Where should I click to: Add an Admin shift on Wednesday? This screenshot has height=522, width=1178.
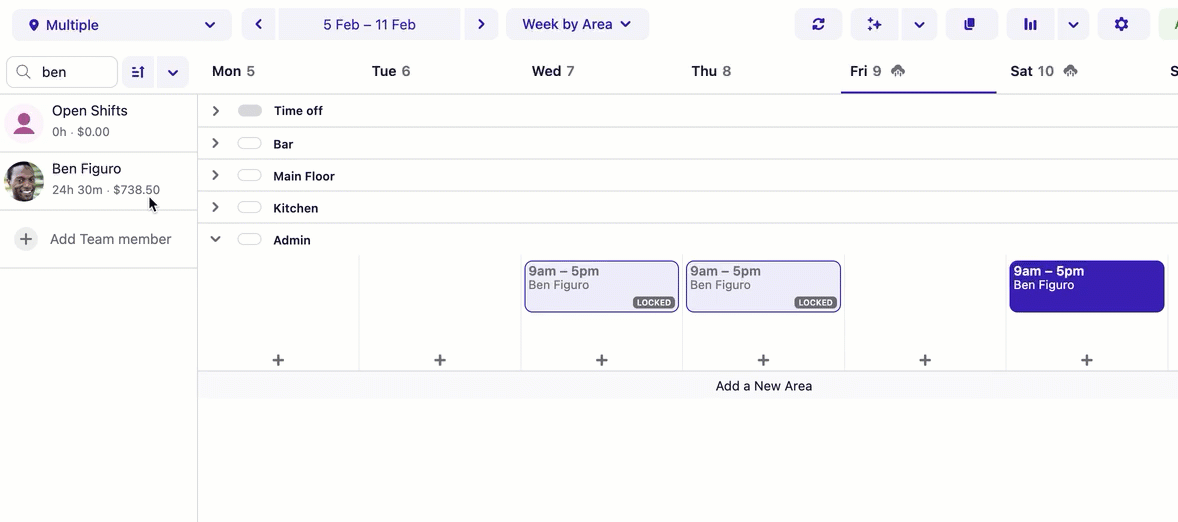602,361
